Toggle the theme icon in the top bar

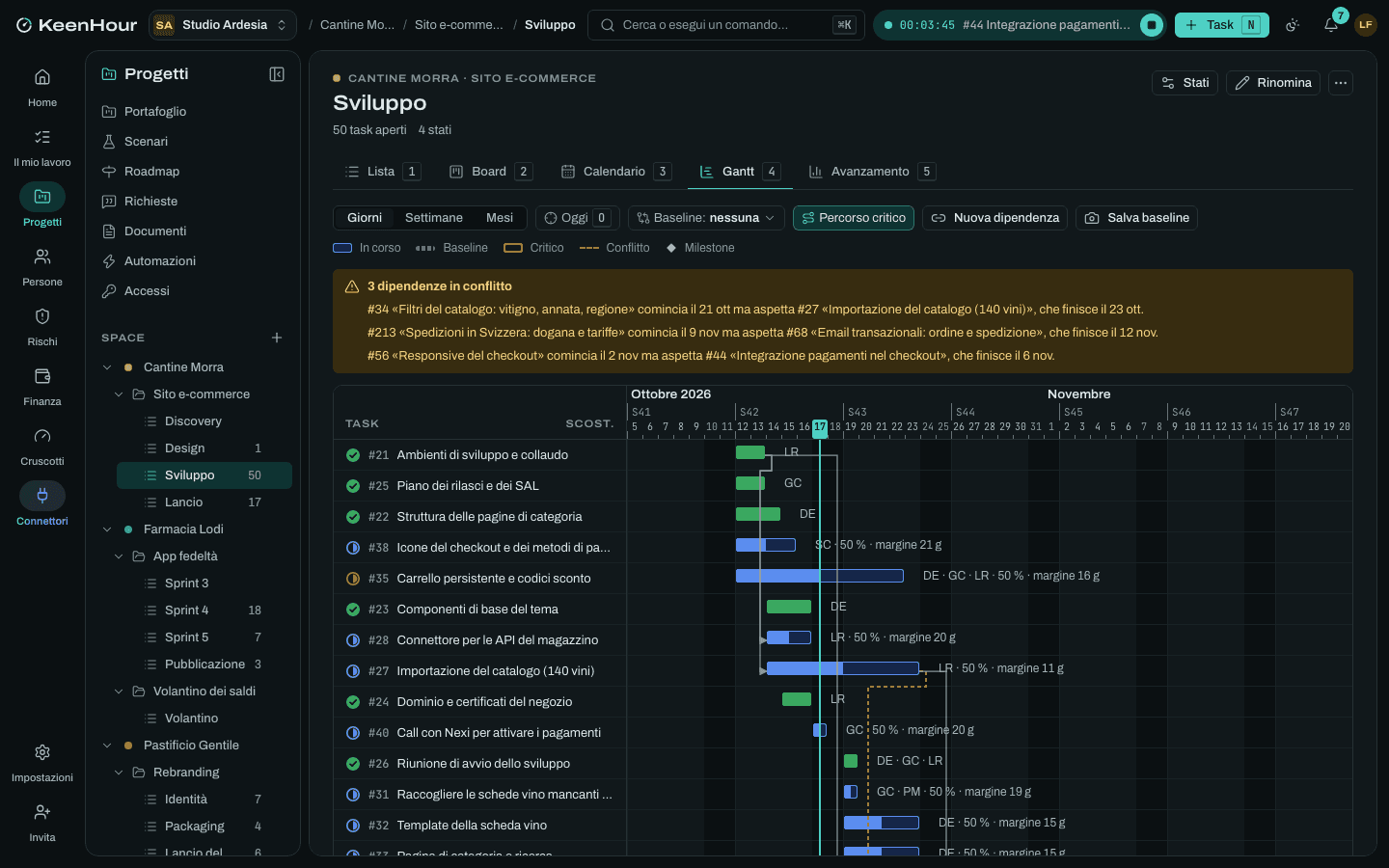(x=1293, y=25)
